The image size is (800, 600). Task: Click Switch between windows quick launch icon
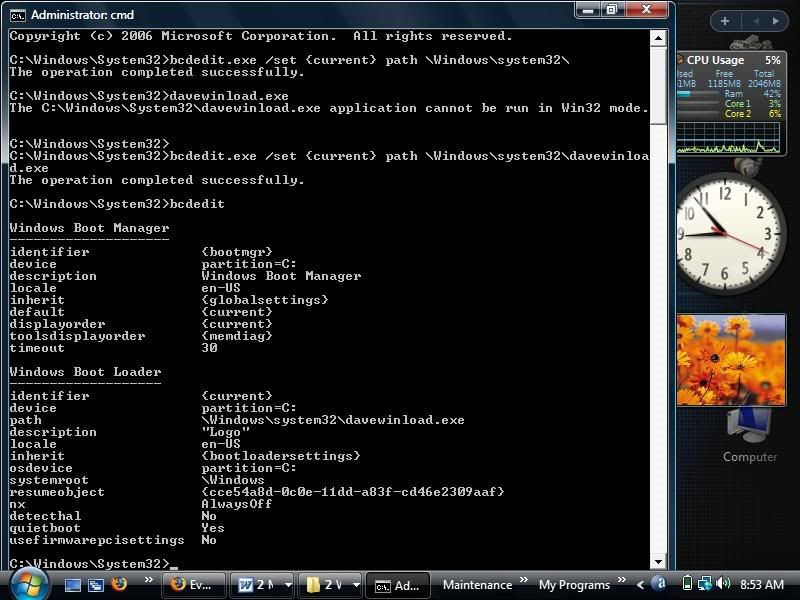pos(96,585)
